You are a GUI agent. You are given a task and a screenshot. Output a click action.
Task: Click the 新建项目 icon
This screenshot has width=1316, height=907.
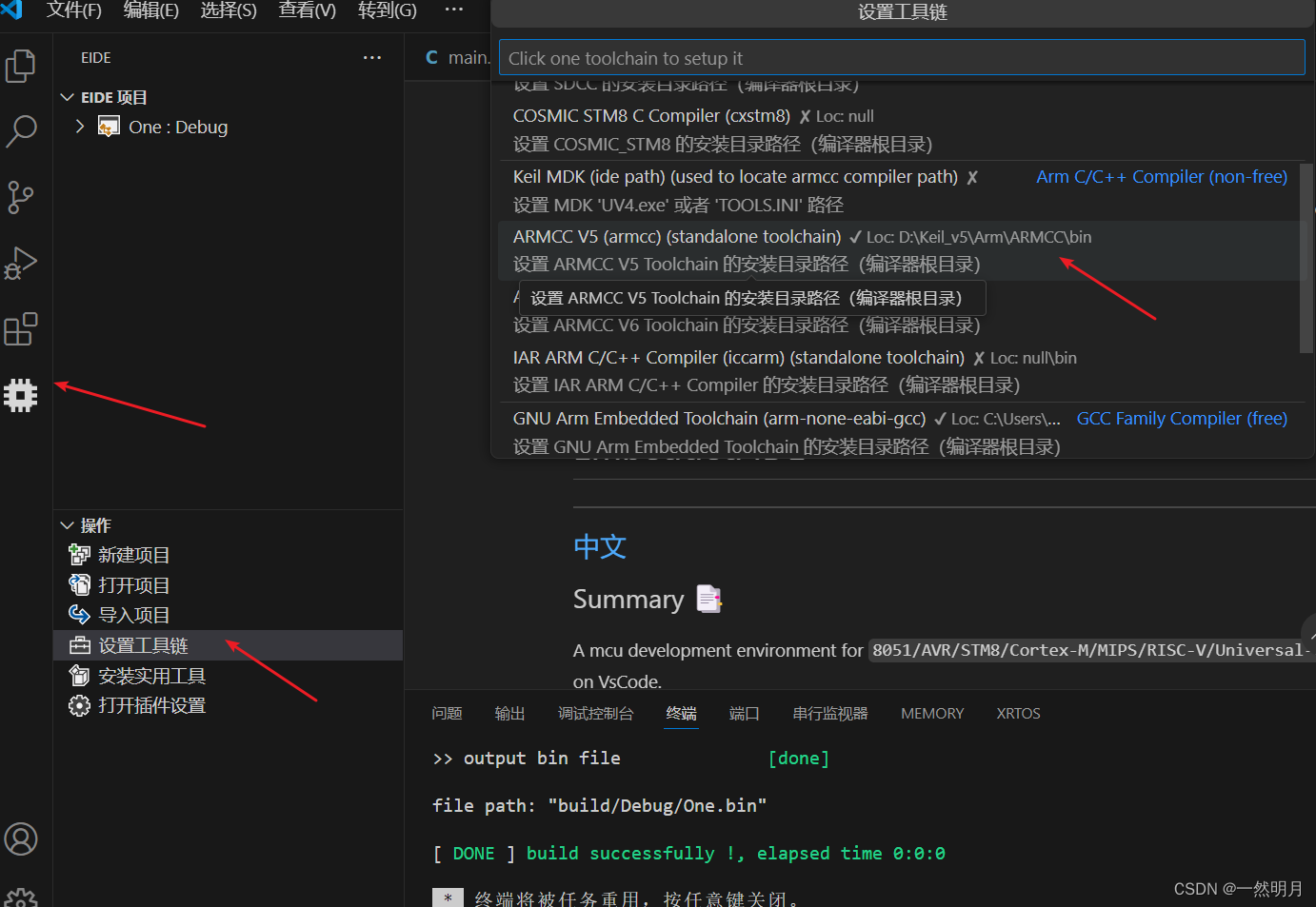(x=79, y=555)
